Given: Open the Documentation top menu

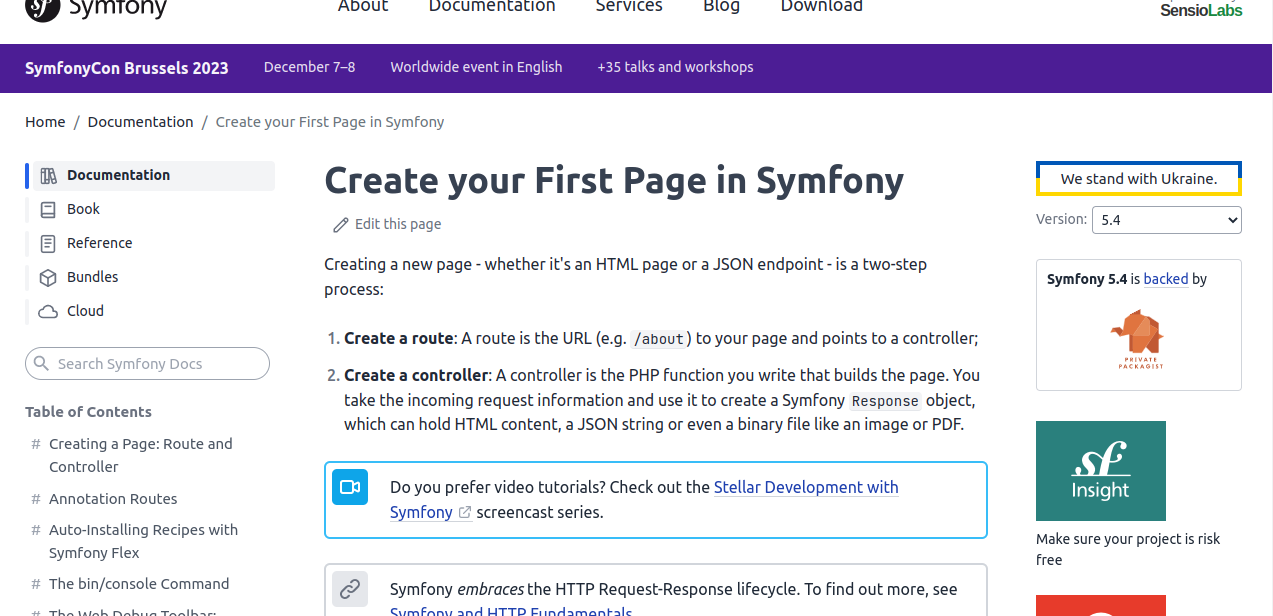Looking at the screenshot, I should [492, 6].
